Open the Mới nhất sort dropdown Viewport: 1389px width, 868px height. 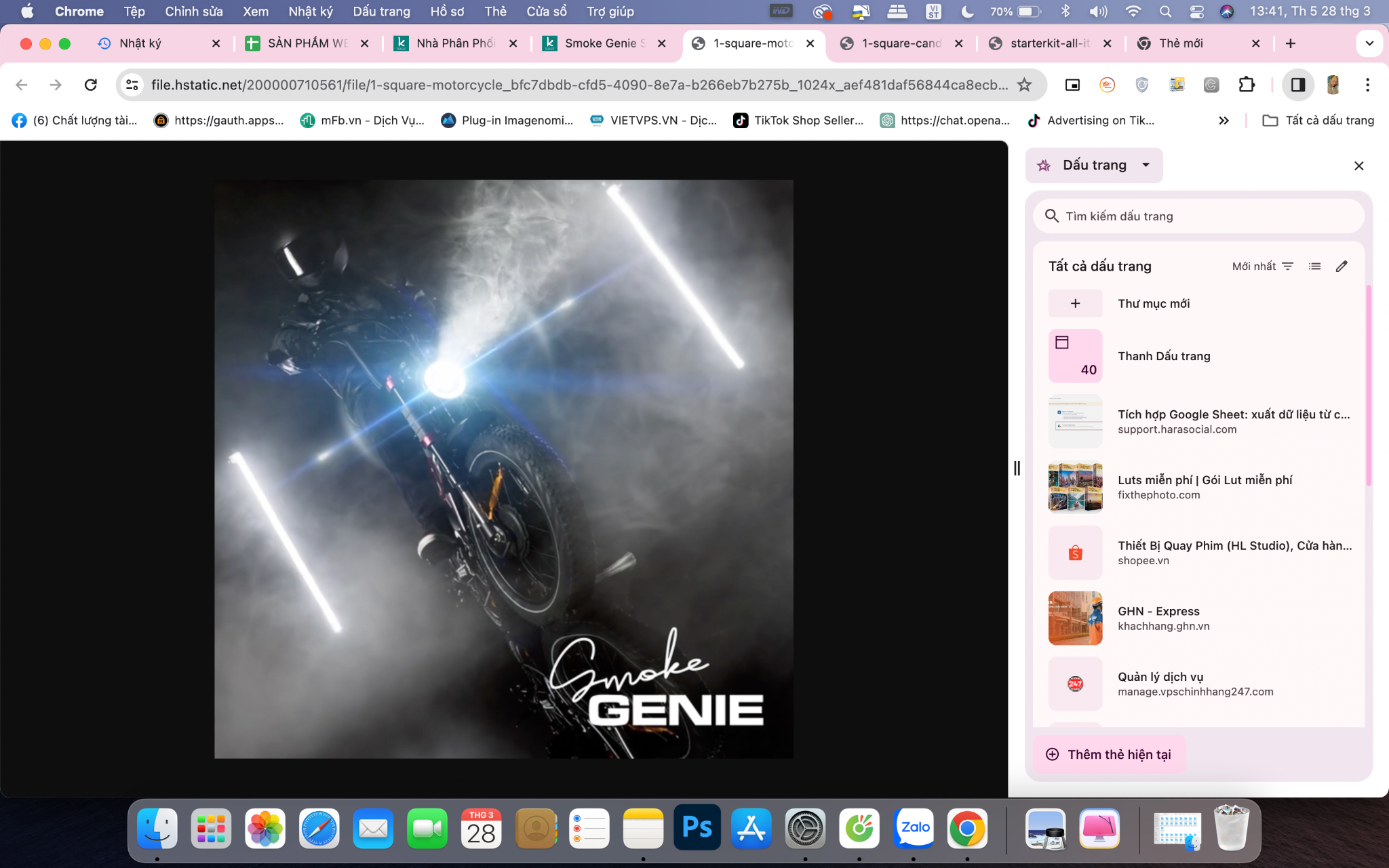click(x=1263, y=267)
